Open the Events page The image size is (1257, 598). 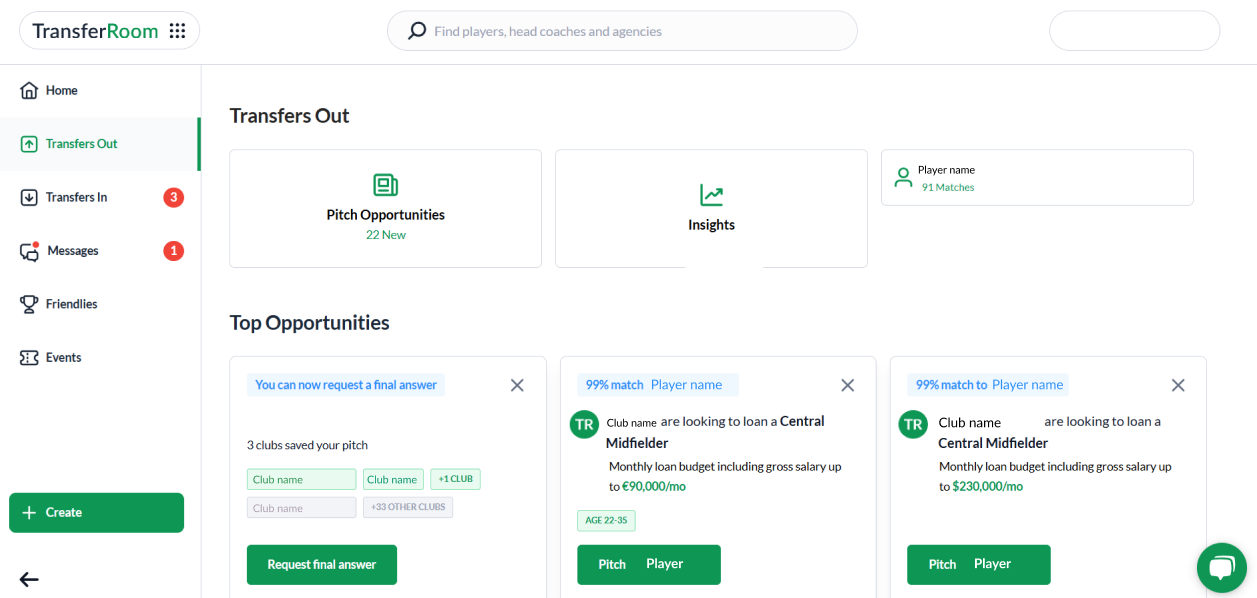click(63, 358)
